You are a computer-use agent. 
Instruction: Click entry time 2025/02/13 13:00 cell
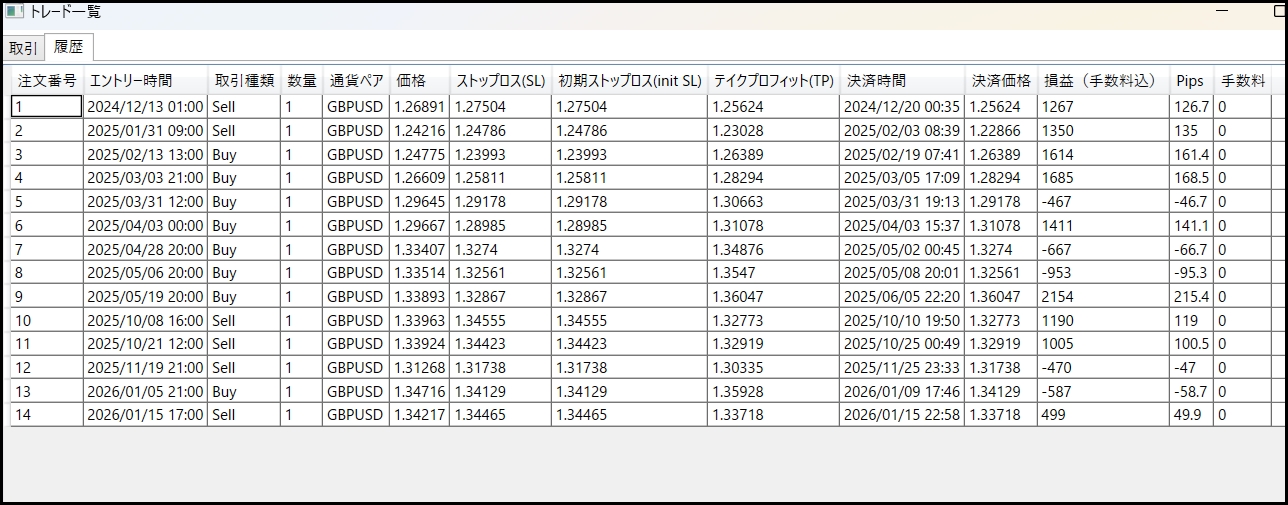145,155
